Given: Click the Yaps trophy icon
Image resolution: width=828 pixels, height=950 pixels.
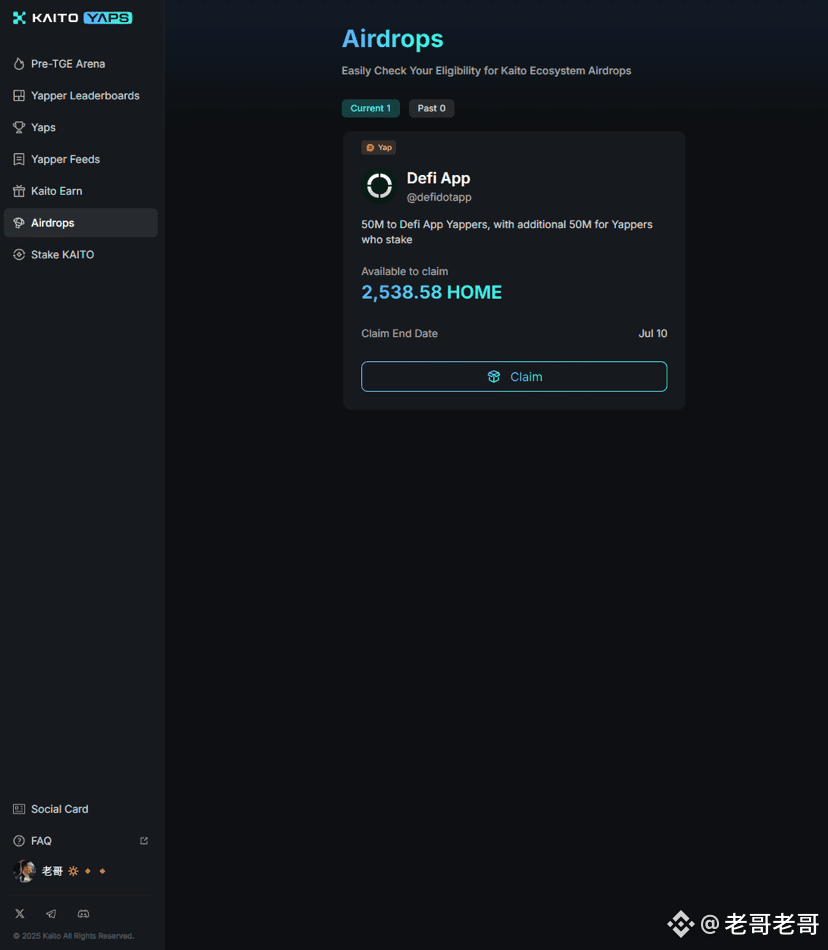Looking at the screenshot, I should tap(19, 127).
